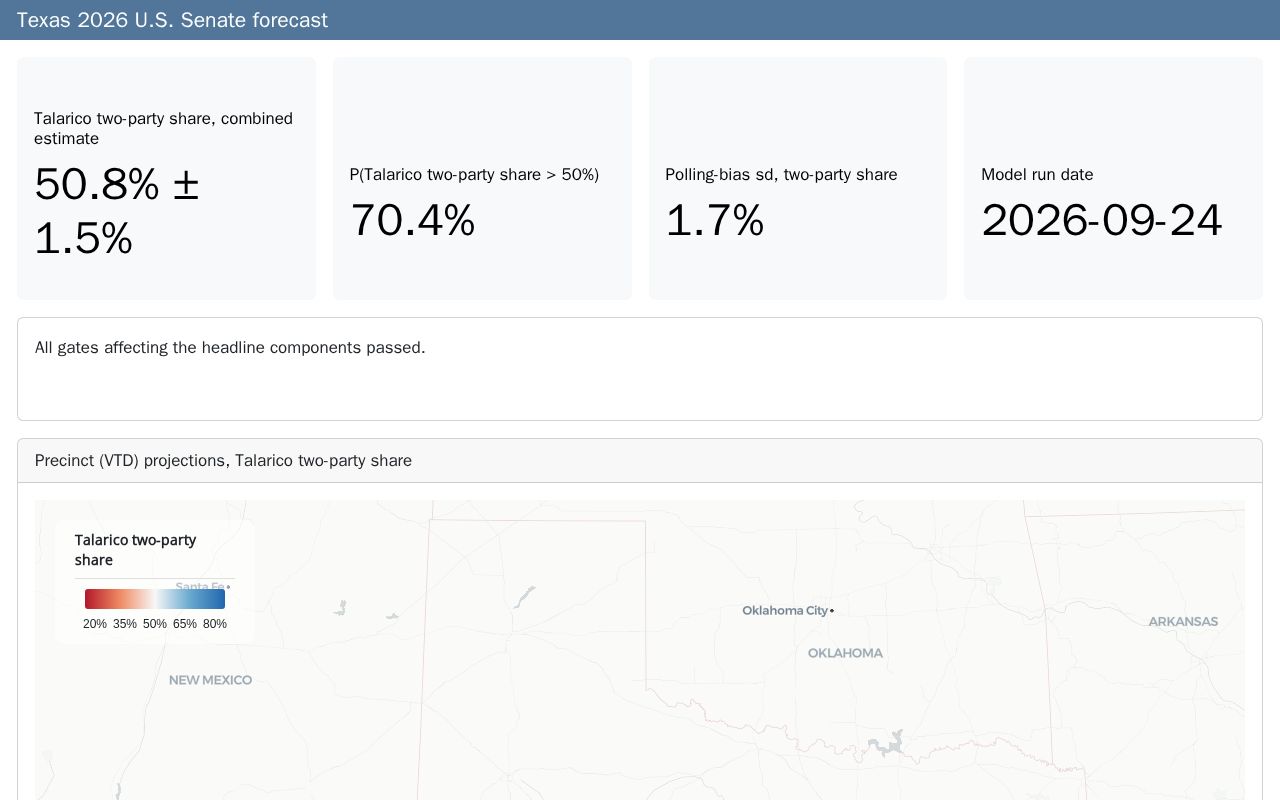Screen dimensions: 1280x800
Task: Click 'P(Talarico two-party share > 50%)' label
Action: click(474, 174)
